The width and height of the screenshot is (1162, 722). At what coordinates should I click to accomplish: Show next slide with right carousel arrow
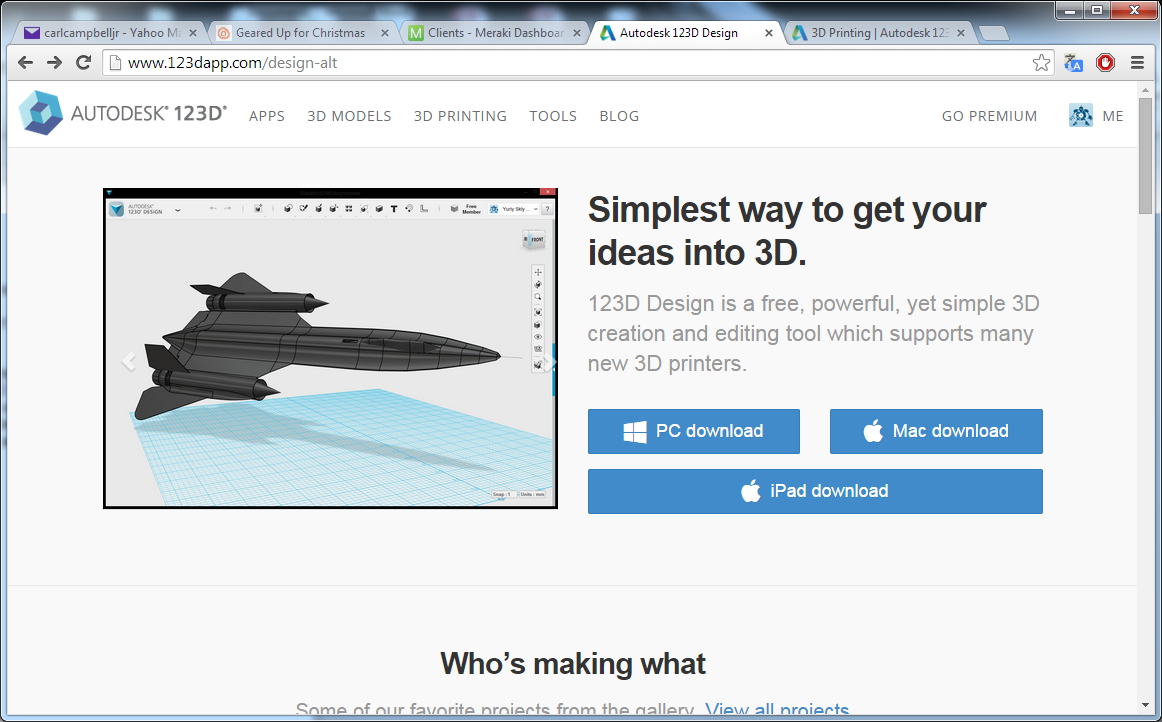pyautogui.click(x=547, y=362)
